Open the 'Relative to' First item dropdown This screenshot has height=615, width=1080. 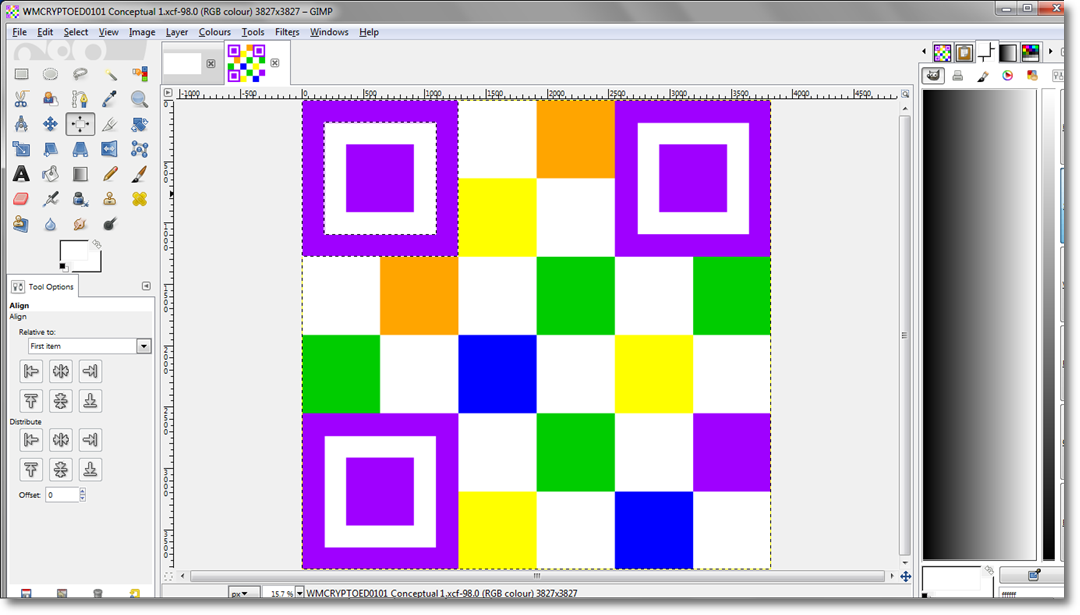(90, 346)
